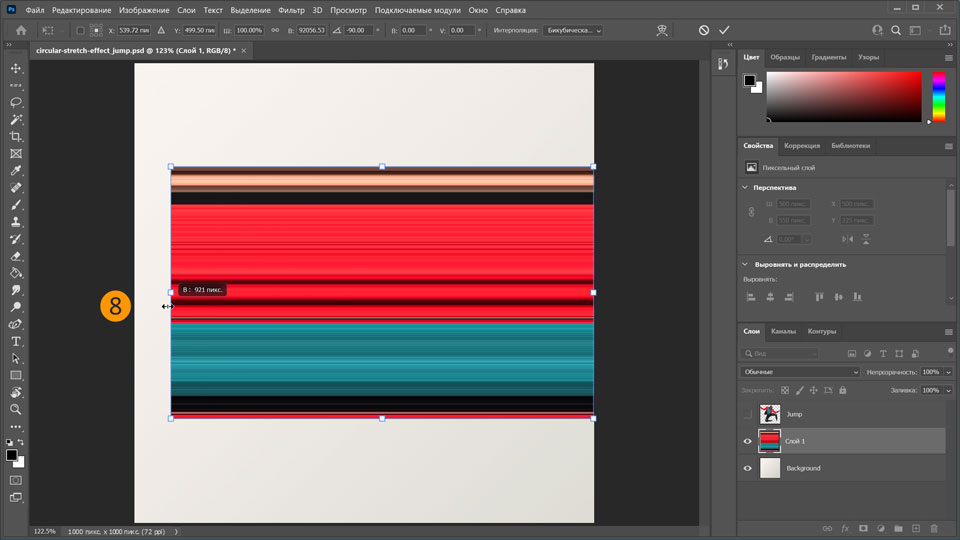
Task: Hide the Слой 1 layer
Action: click(x=747, y=441)
